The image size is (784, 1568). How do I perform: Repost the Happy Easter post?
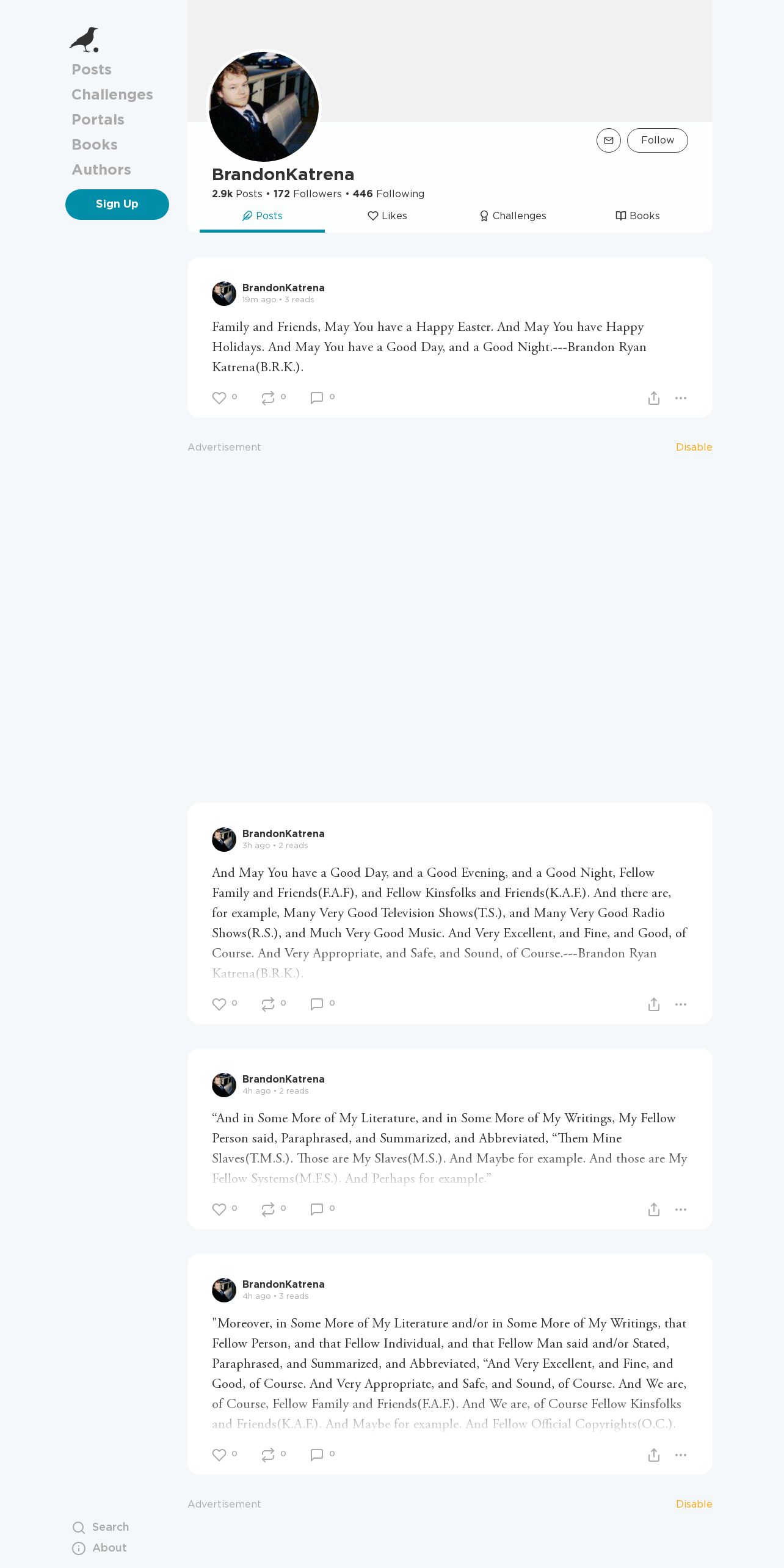coord(267,398)
